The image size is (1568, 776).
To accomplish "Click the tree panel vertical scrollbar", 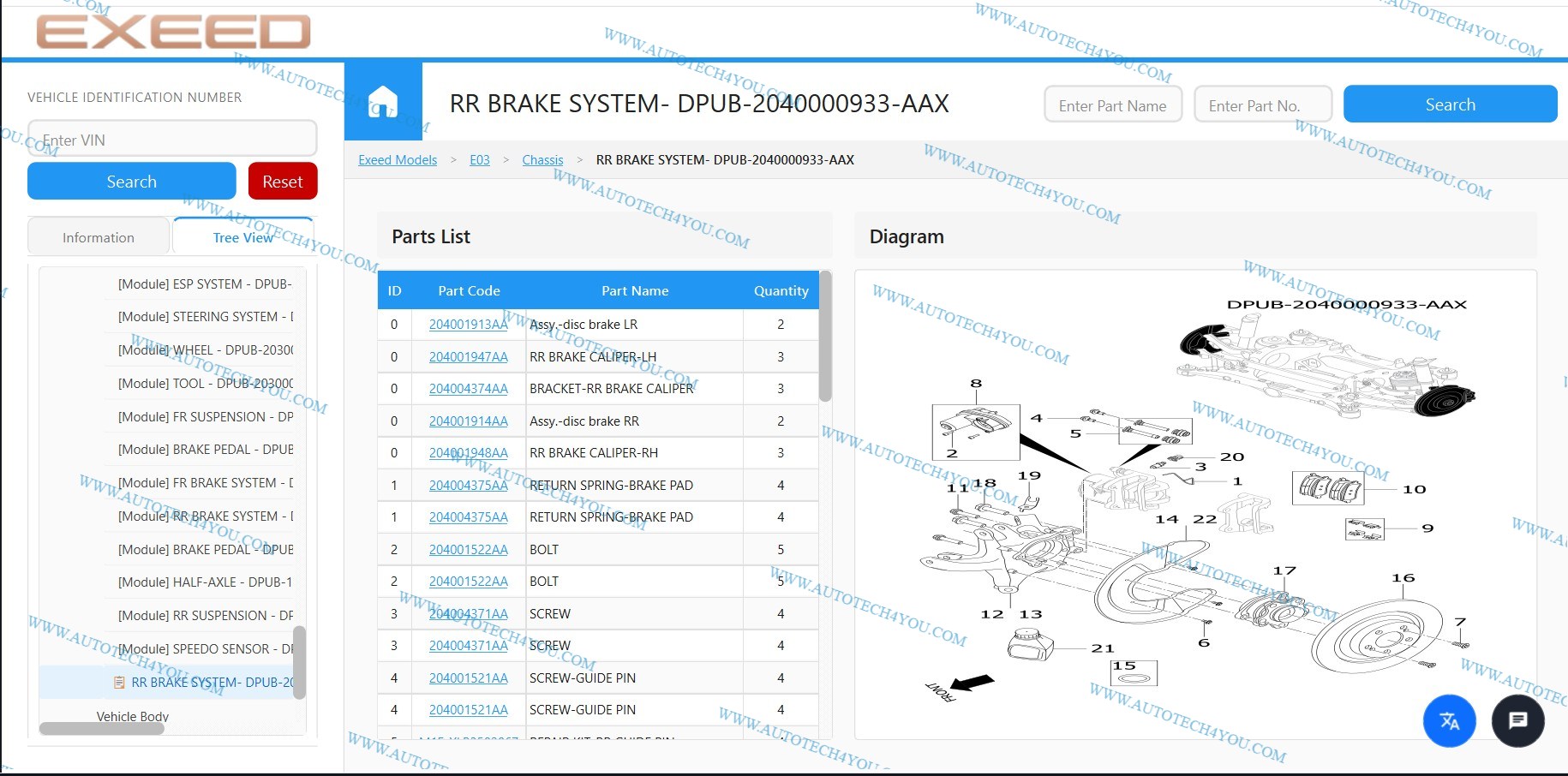I will [300, 662].
